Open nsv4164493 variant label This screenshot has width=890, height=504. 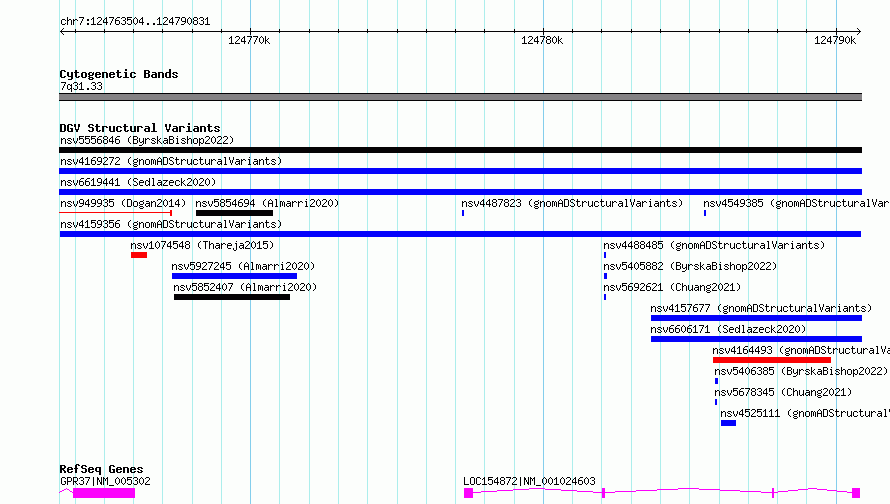(x=801, y=350)
